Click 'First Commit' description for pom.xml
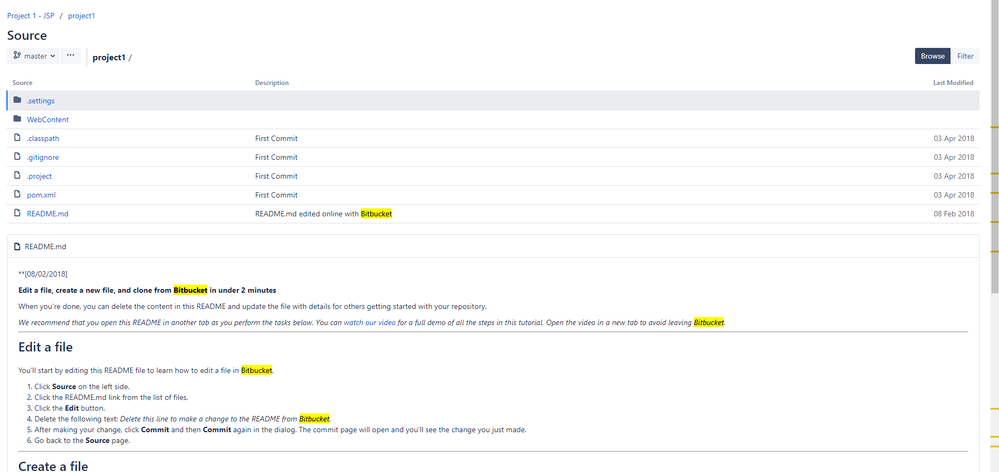This screenshot has width=999, height=472. (277, 196)
